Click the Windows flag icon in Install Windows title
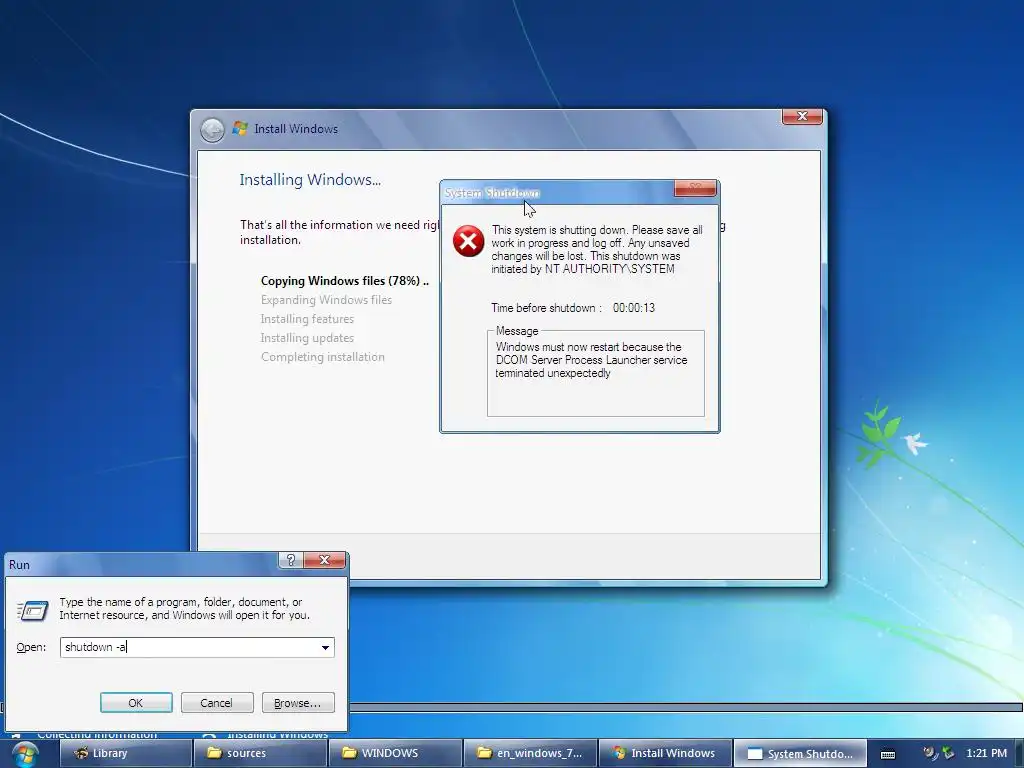 pos(240,128)
